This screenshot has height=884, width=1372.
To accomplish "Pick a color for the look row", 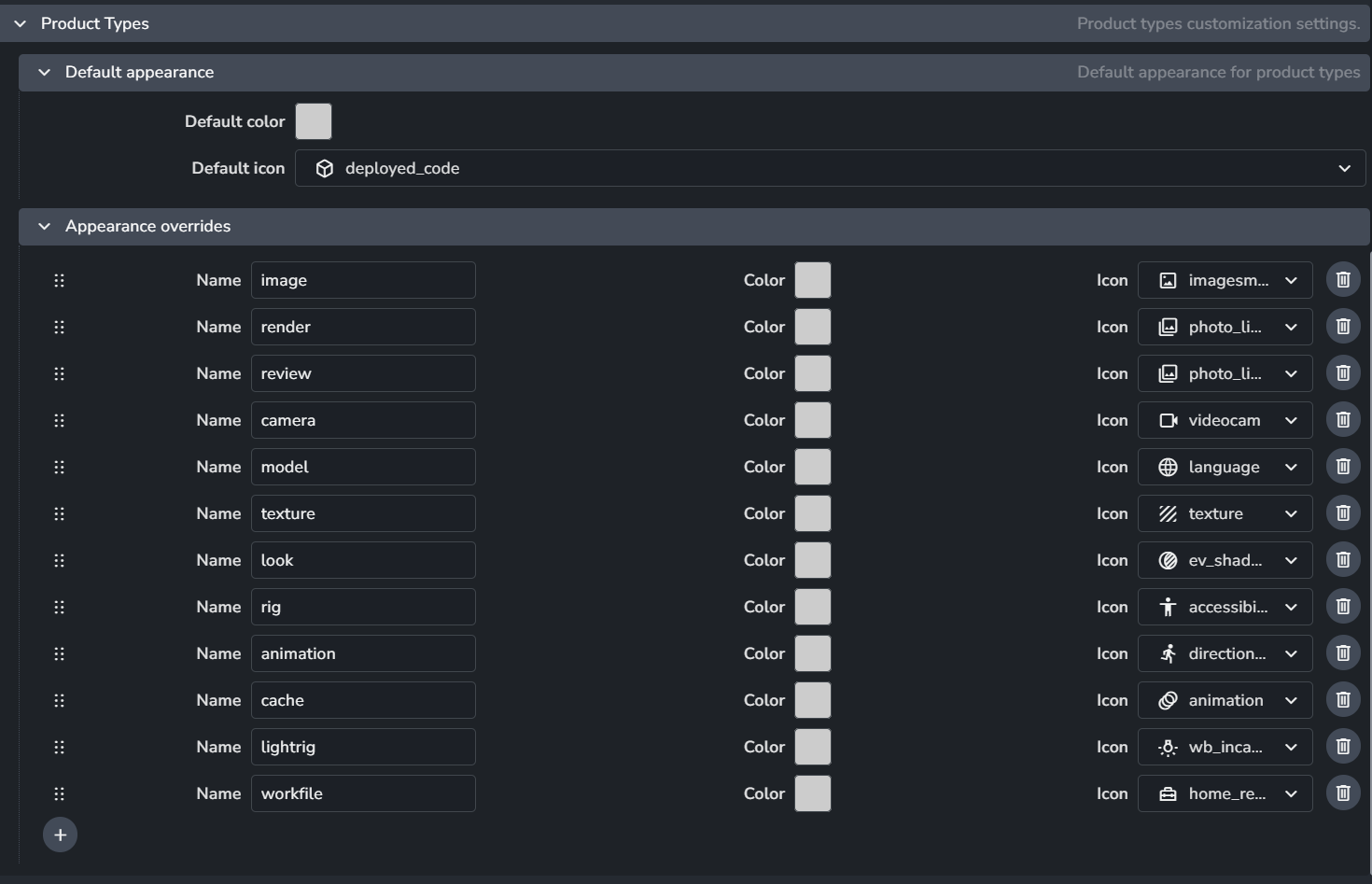I will (x=812, y=560).
